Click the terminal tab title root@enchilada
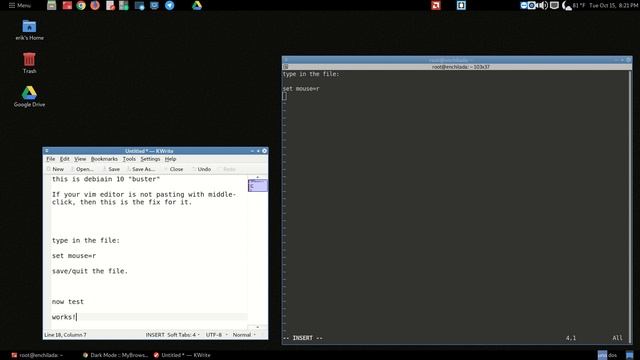The height and width of the screenshot is (360, 640). [x=461, y=67]
